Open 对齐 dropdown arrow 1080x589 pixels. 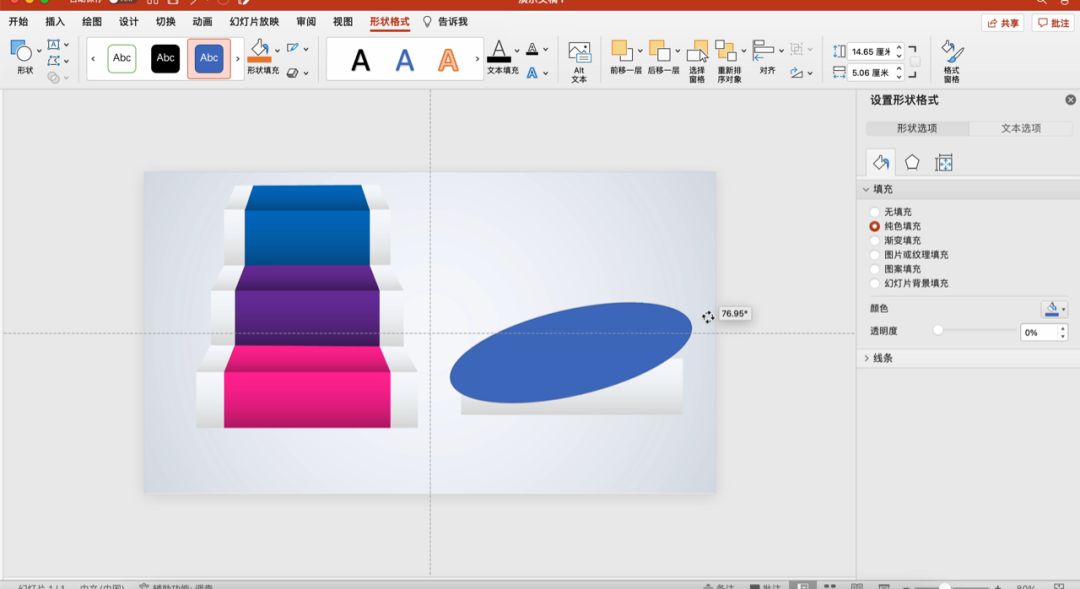781,50
